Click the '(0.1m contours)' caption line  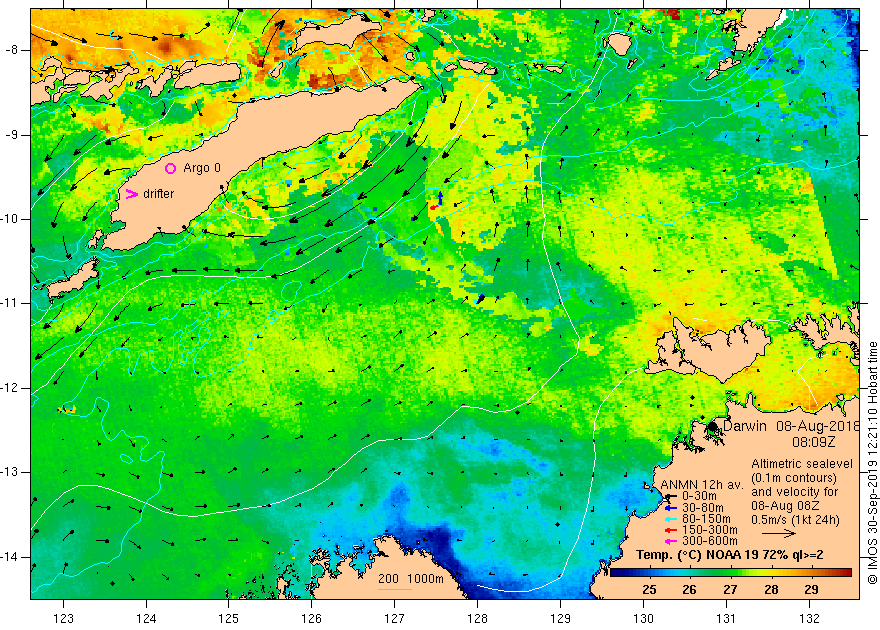pyautogui.click(x=794, y=478)
